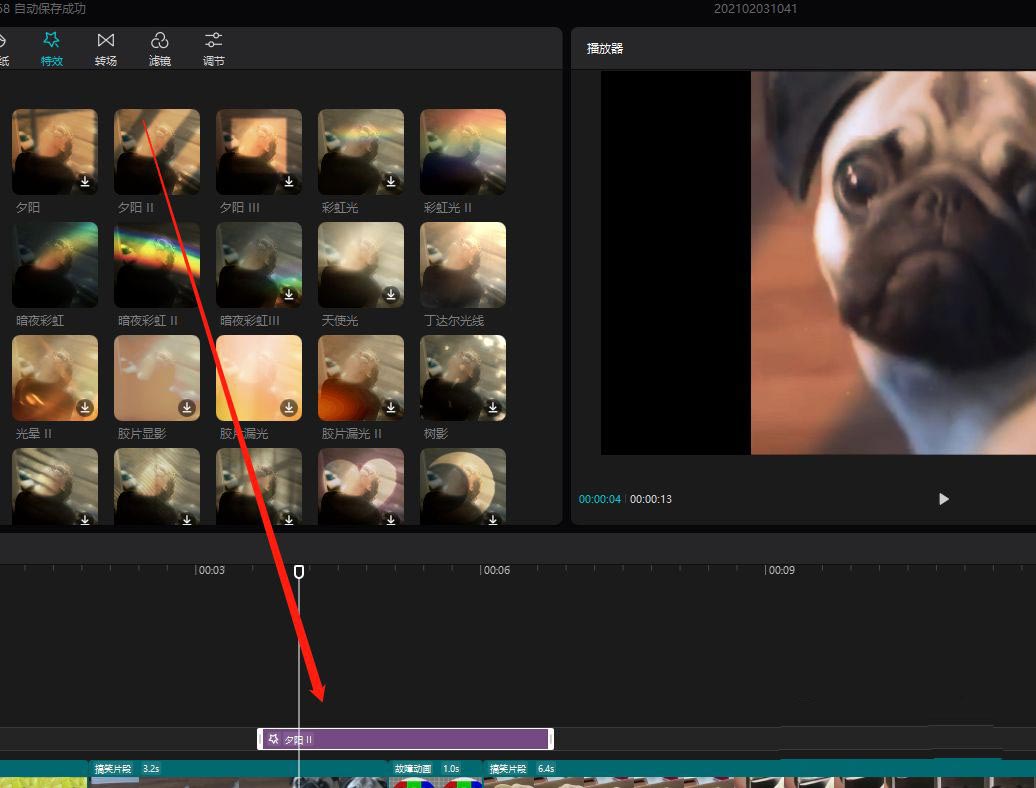Click download icon on 夕阳 III effect

(289, 182)
